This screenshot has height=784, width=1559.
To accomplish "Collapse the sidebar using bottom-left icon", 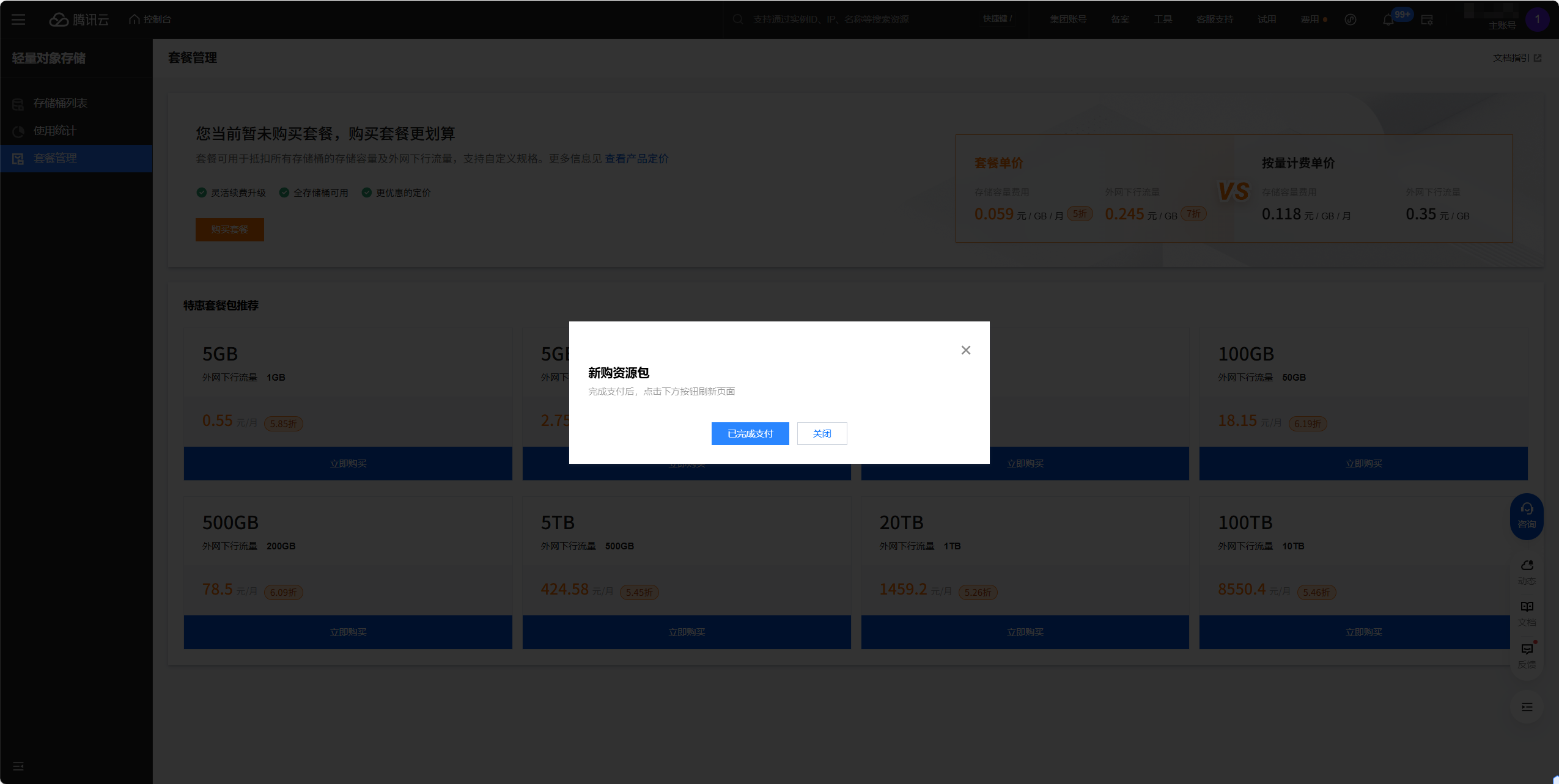I will pyautogui.click(x=18, y=766).
